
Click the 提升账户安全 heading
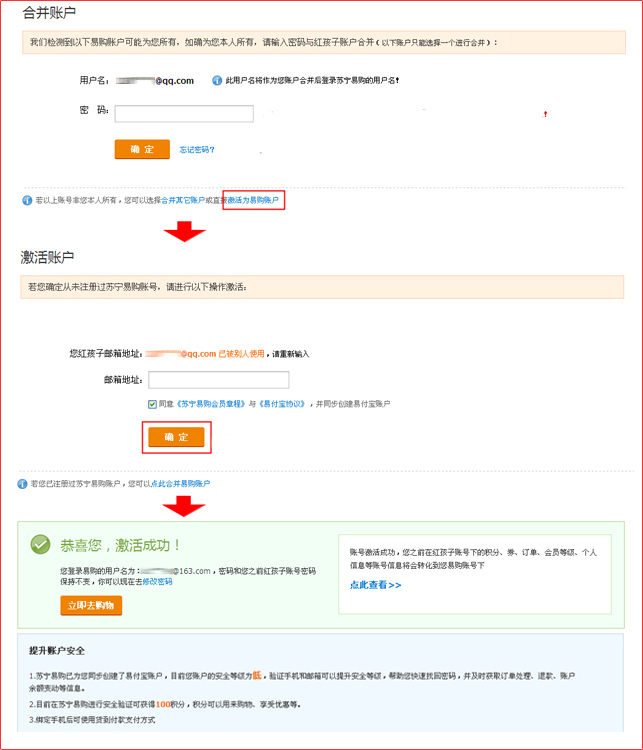coord(57,651)
